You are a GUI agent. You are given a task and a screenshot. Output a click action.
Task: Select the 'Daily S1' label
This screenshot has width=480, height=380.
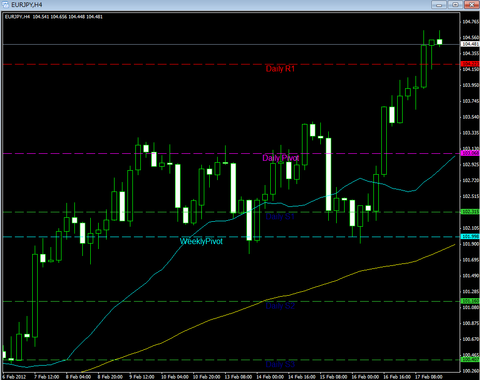pos(280,217)
